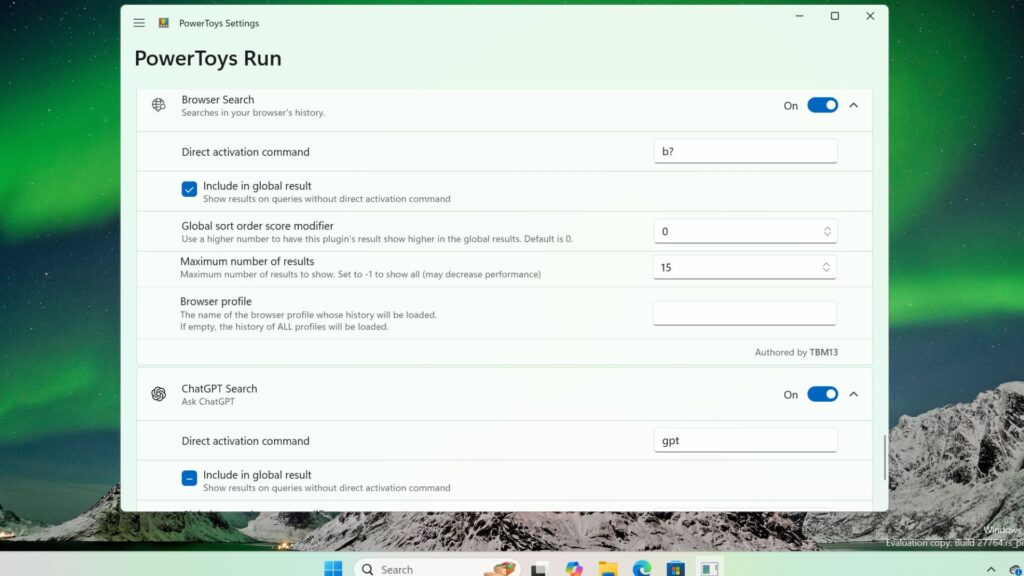
Task: Show hidden icons in the system tray
Action: (x=993, y=568)
